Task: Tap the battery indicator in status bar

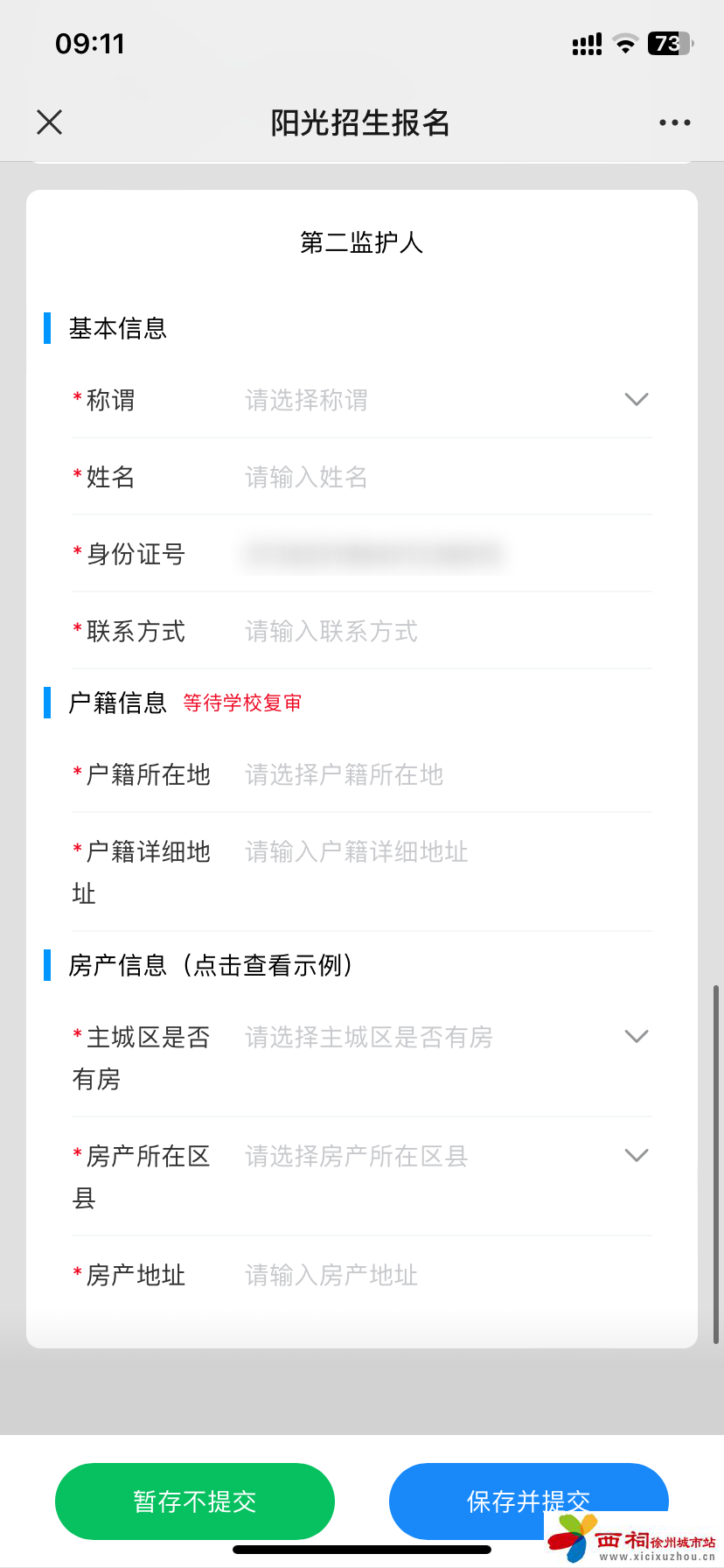Action: pyautogui.click(x=671, y=43)
